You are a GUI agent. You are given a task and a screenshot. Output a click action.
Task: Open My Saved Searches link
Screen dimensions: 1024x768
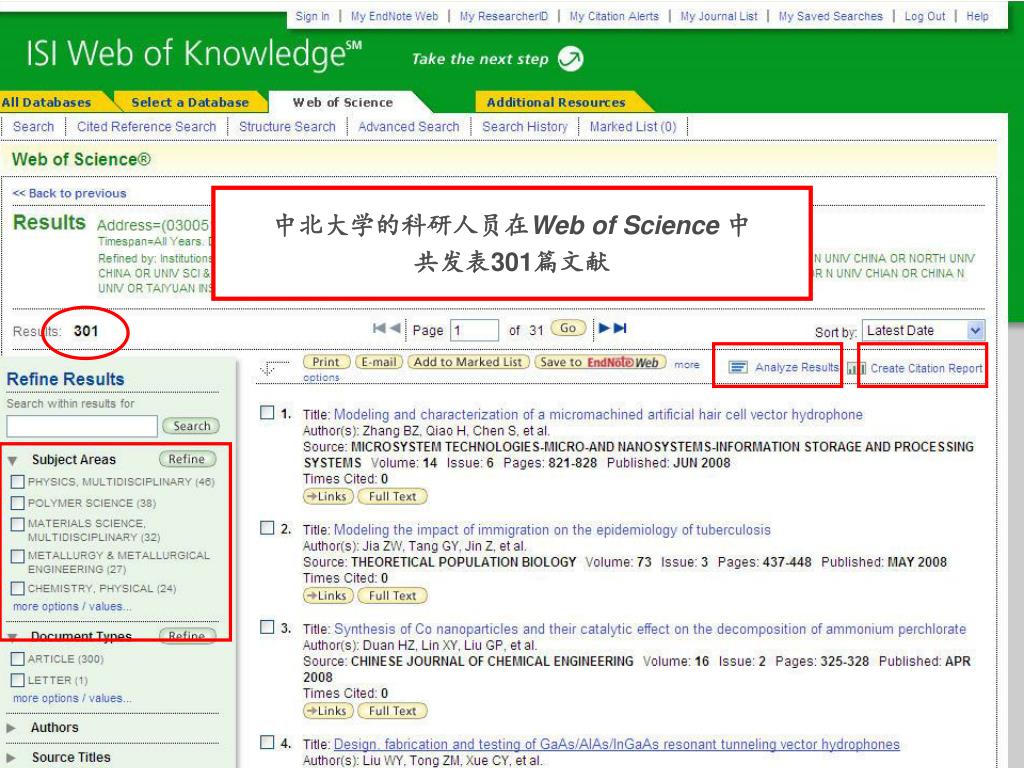click(x=830, y=16)
